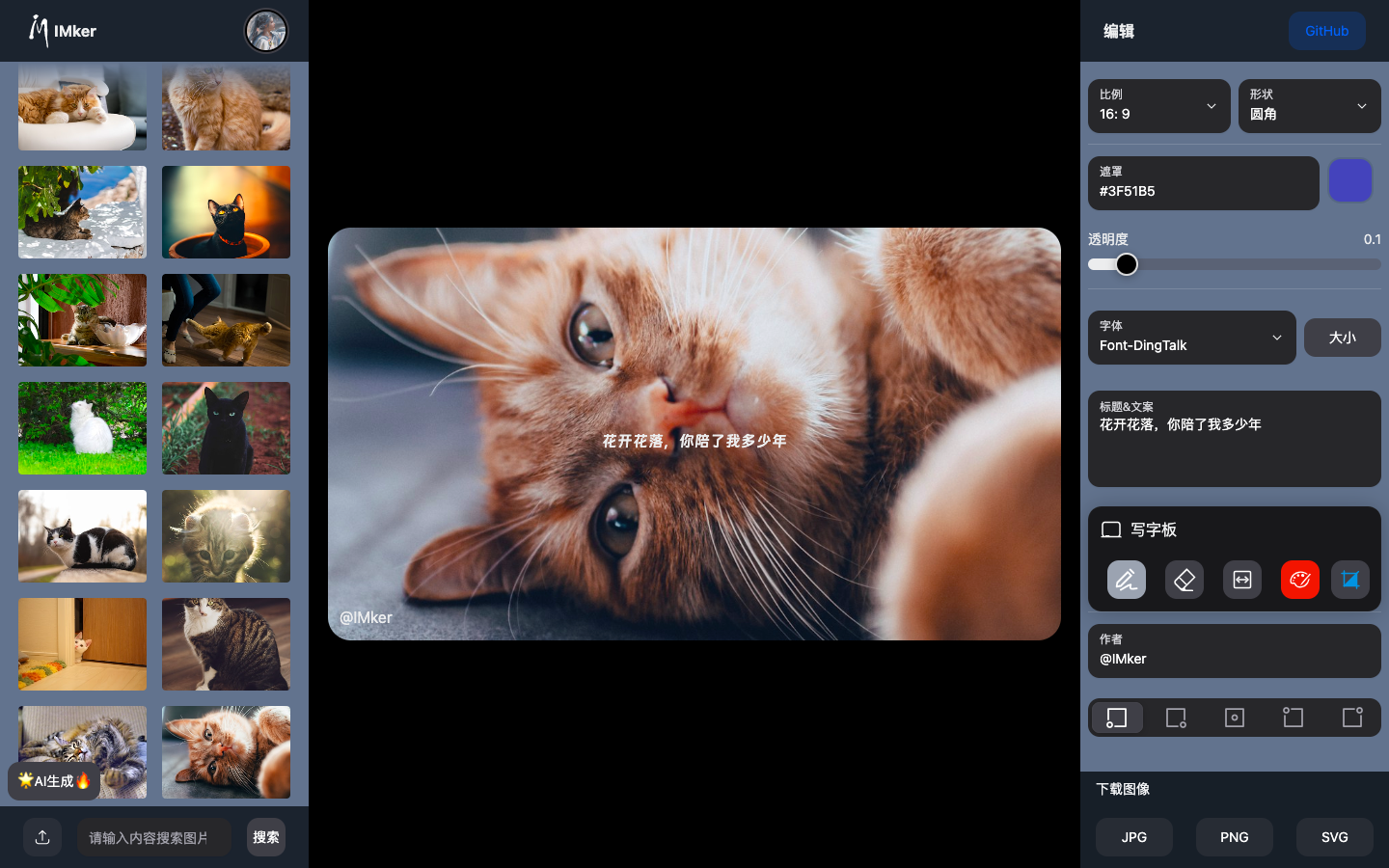1389x868 pixels.
Task: Click the 搜索 search button
Action: click(x=266, y=837)
